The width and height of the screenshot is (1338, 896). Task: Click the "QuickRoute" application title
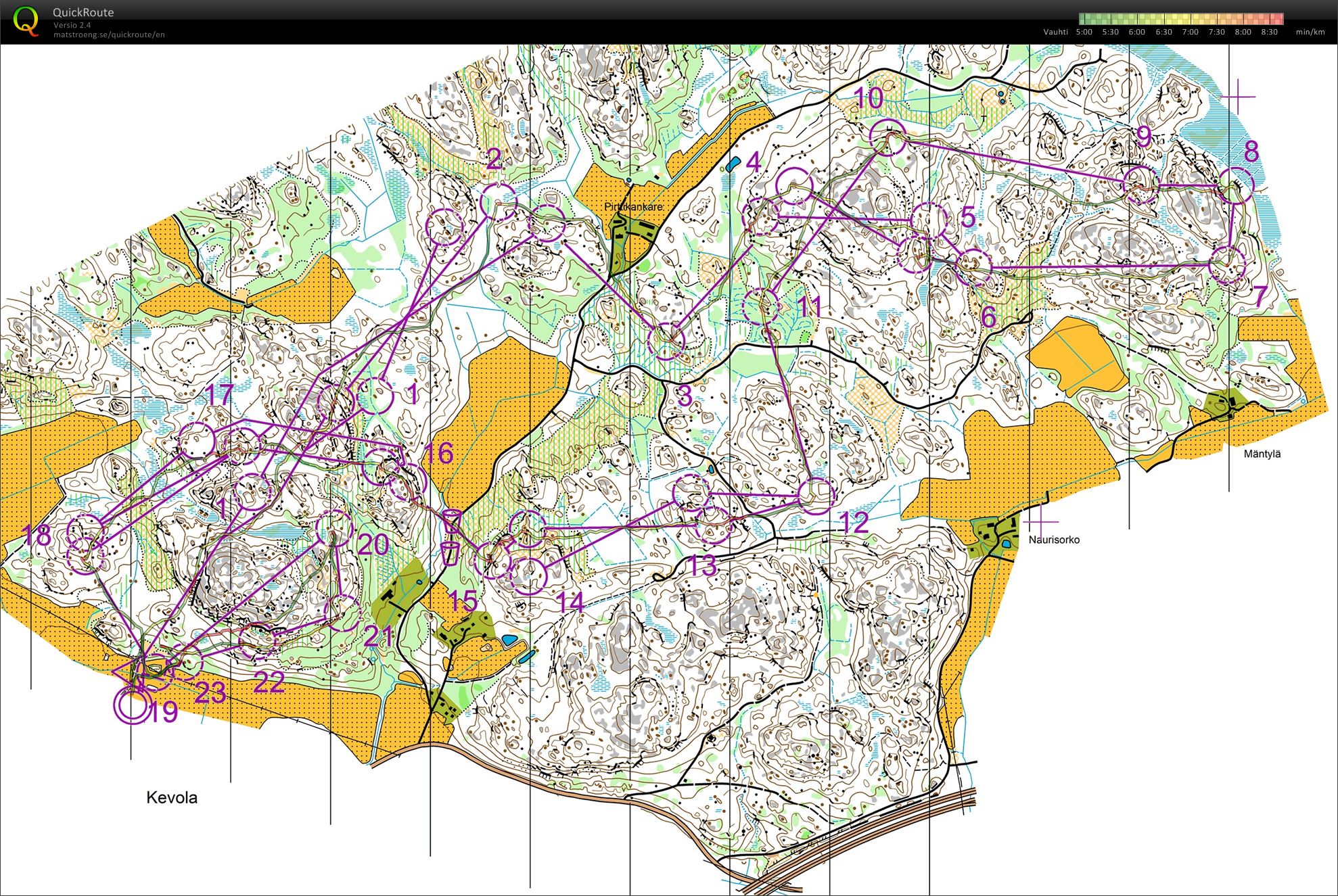(x=83, y=11)
